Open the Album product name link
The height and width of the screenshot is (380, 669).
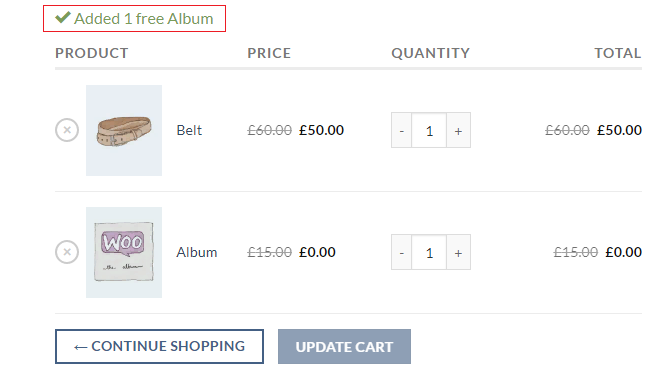pos(197,252)
